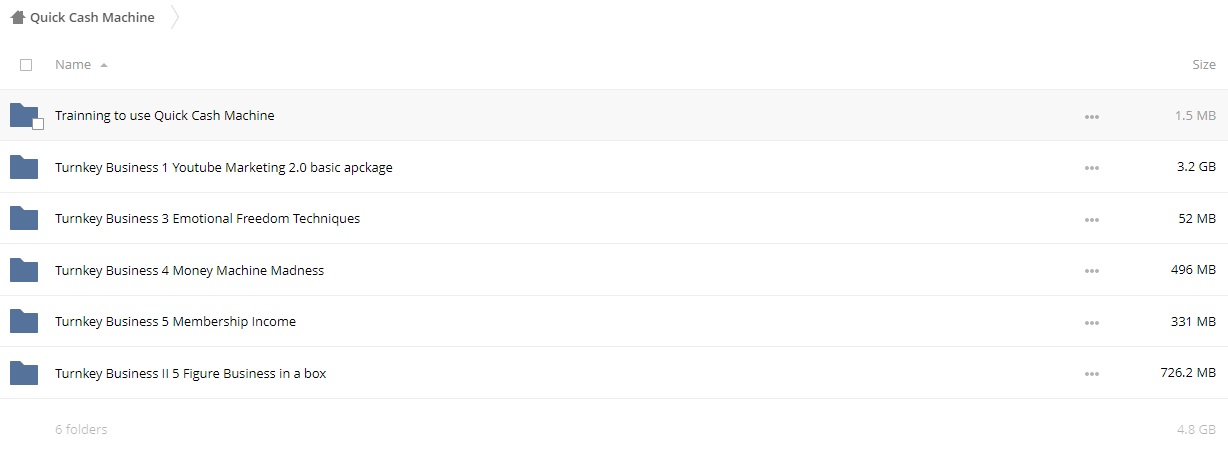
Task: Open Turnkey Business II 5 Figure Business
Action: 190,373
